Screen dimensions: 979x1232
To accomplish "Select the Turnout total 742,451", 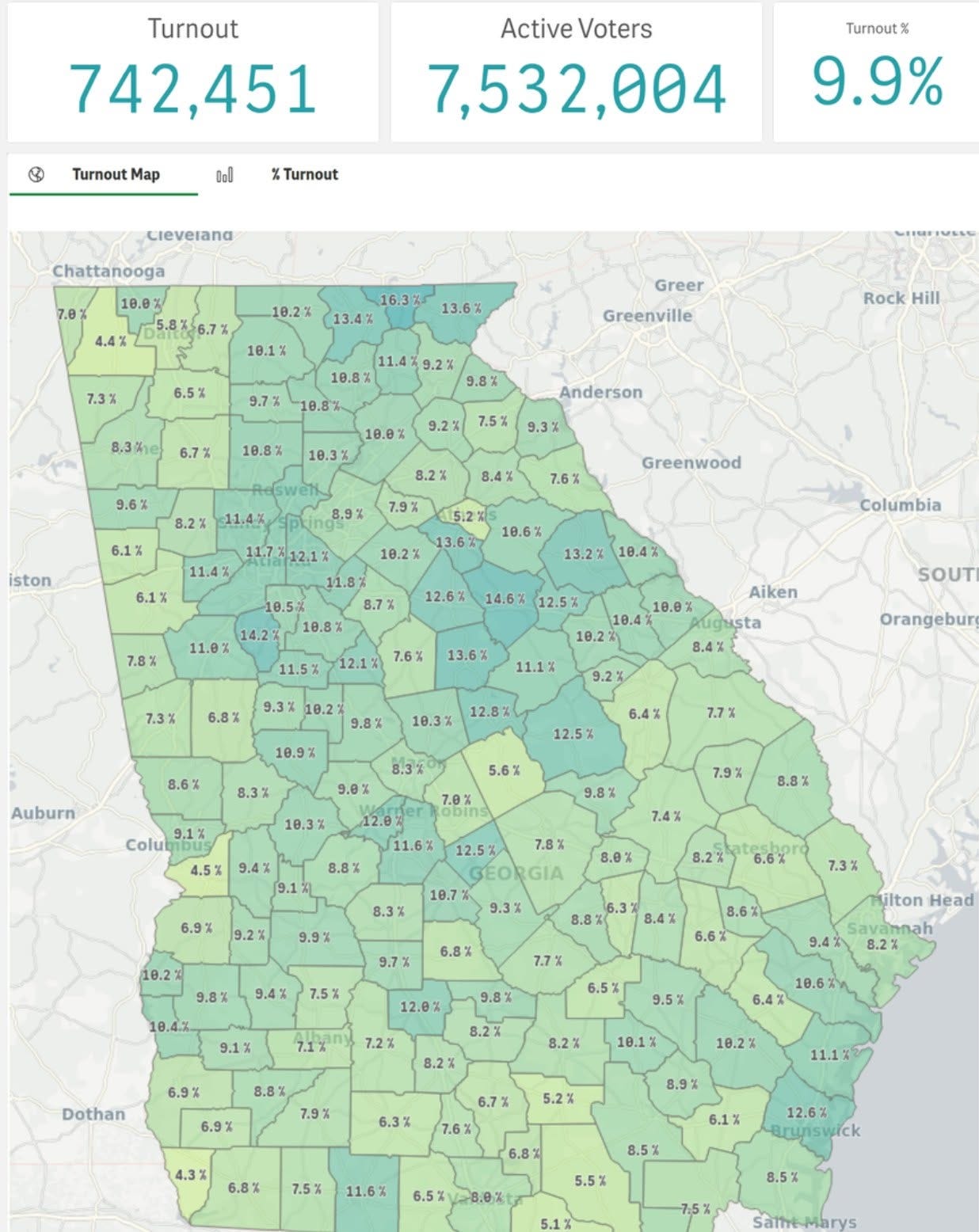I will (193, 89).
